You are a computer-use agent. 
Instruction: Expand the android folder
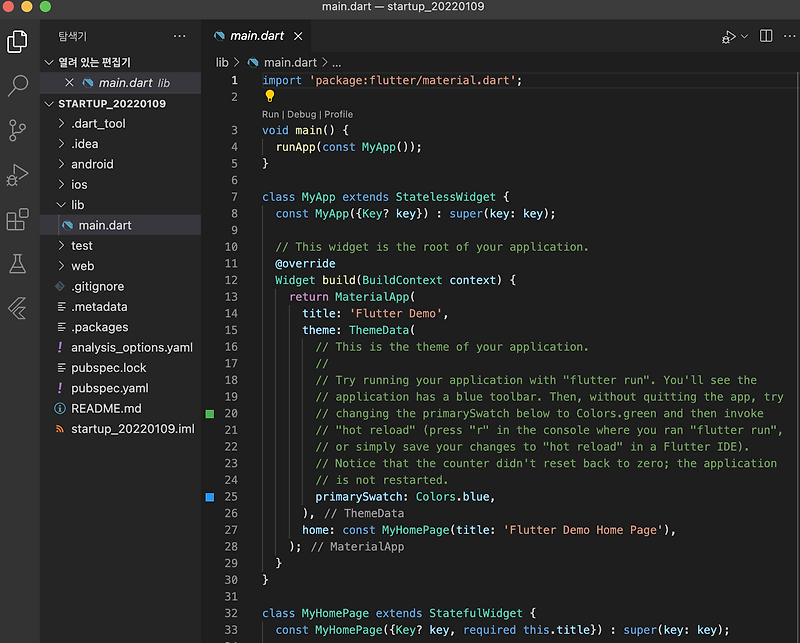coord(91,164)
